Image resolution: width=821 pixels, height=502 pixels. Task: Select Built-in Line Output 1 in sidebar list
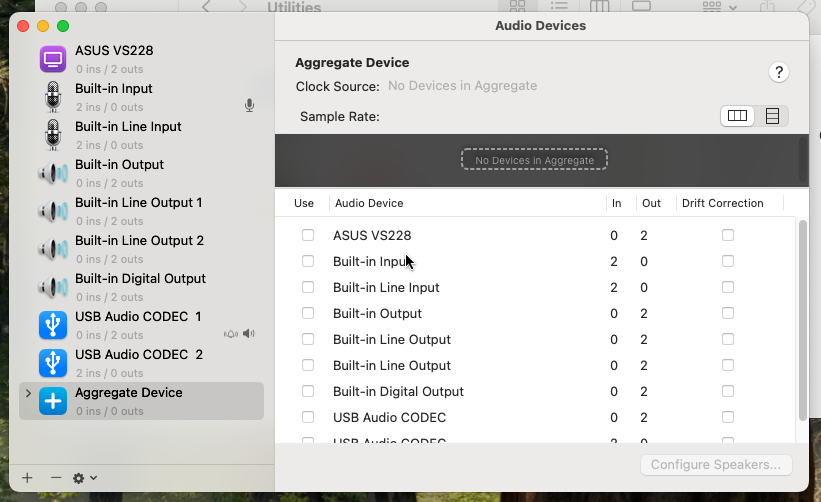pos(141,211)
